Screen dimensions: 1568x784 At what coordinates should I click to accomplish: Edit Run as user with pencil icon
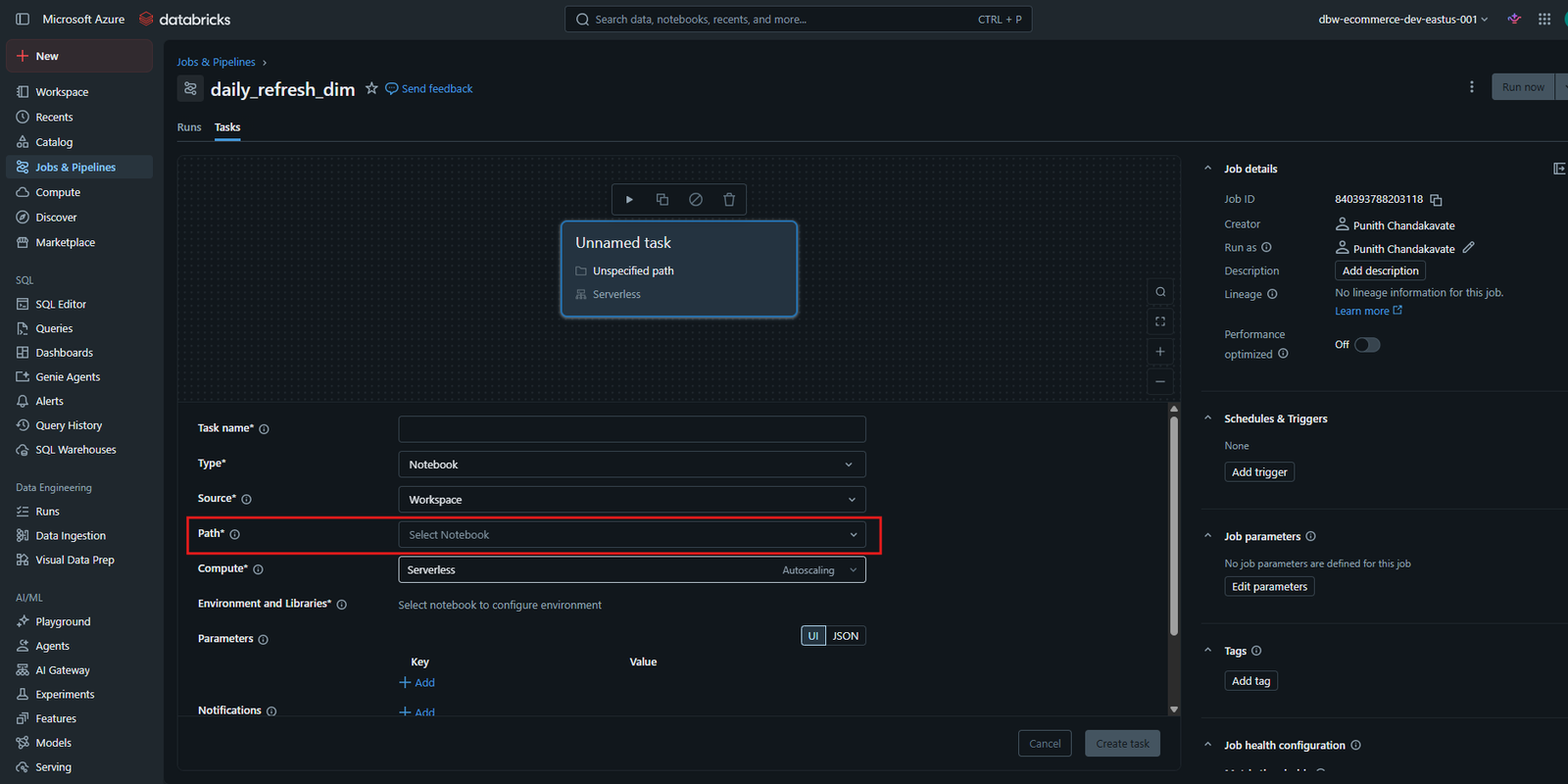click(1468, 248)
